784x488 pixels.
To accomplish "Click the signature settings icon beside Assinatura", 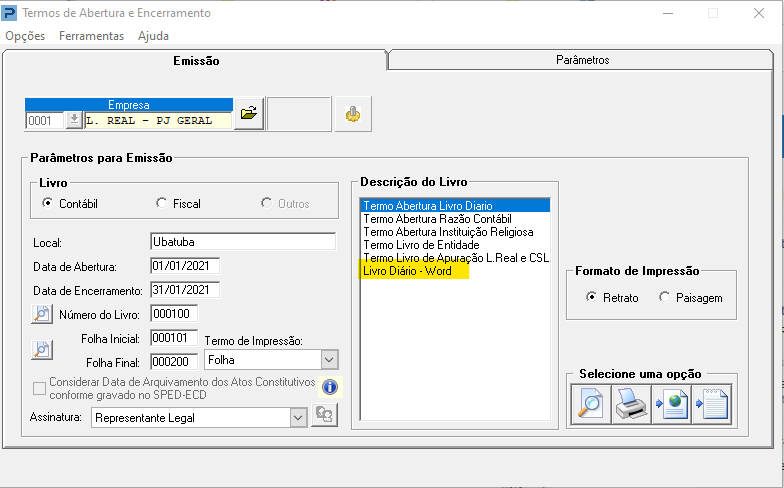I will pyautogui.click(x=324, y=415).
